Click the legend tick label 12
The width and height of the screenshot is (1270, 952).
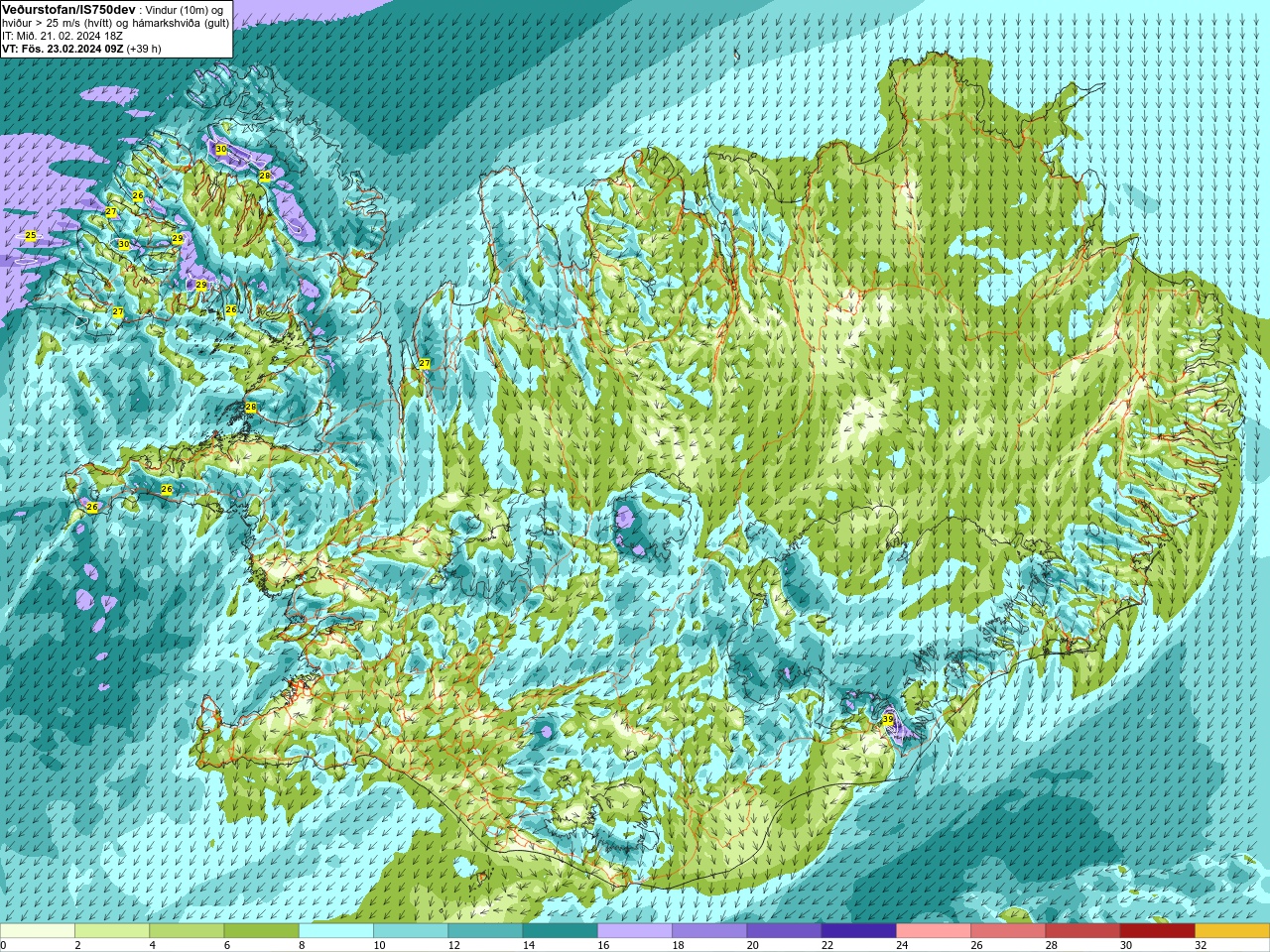pos(453,946)
